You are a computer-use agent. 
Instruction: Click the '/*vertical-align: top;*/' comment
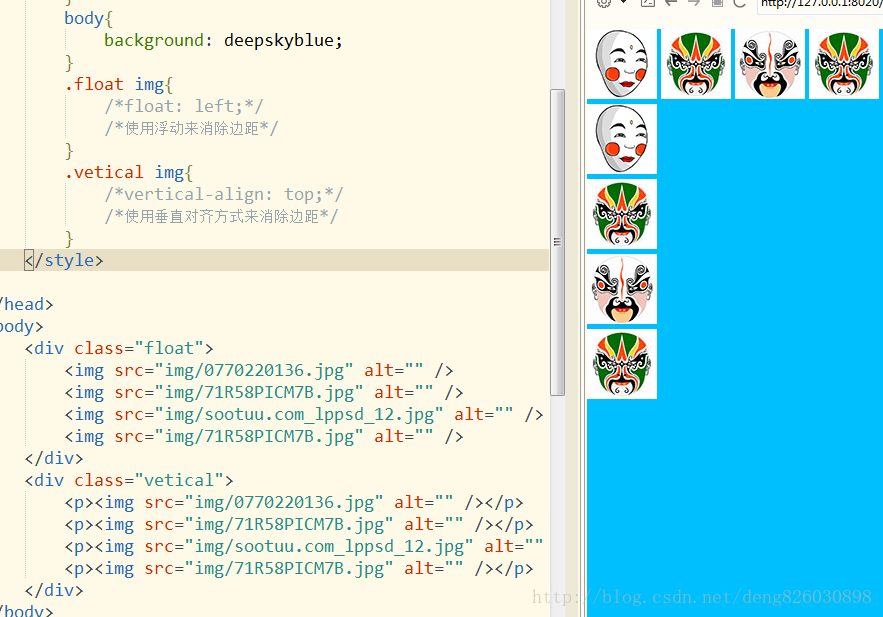[224, 194]
